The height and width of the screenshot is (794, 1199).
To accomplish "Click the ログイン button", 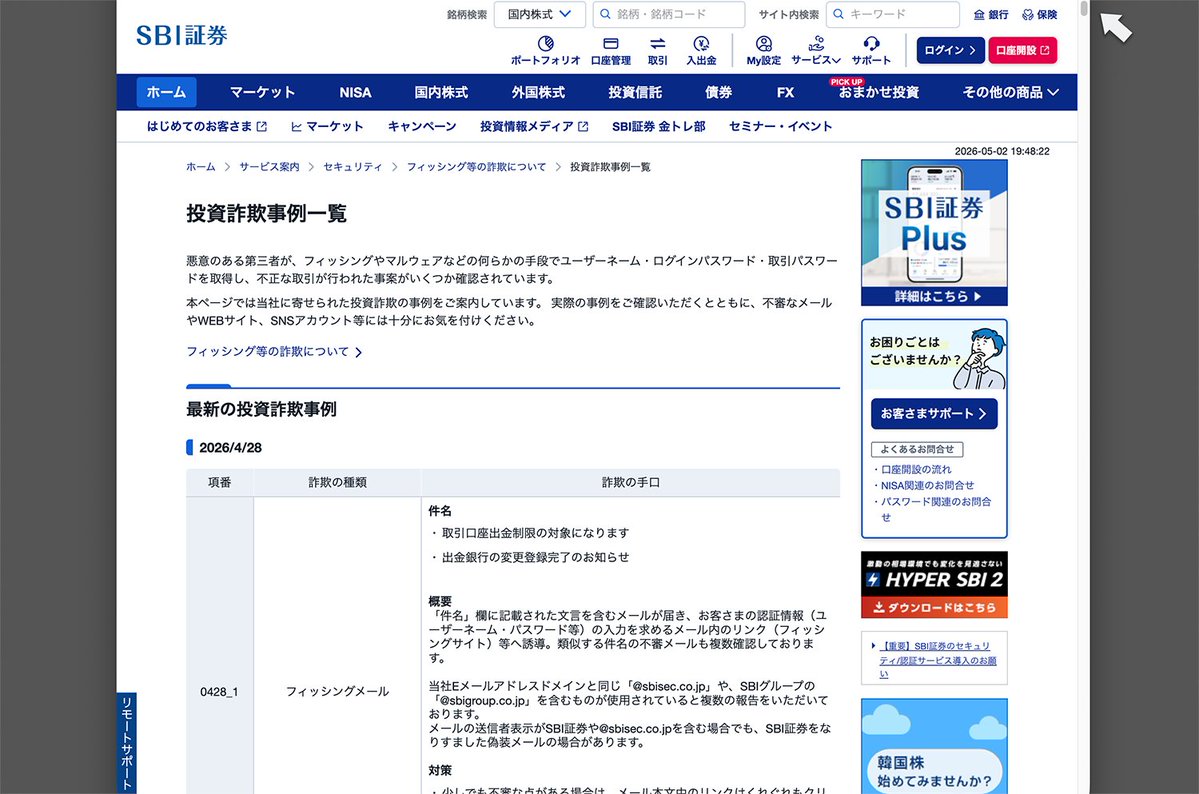I will pos(950,50).
